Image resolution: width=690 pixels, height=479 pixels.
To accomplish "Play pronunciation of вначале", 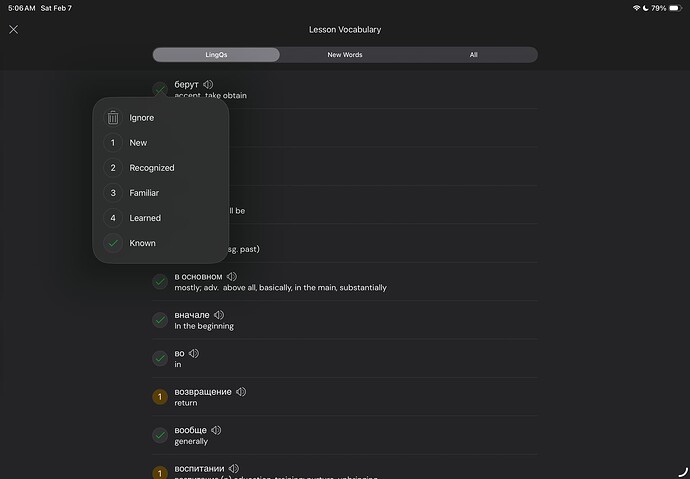I will point(219,315).
